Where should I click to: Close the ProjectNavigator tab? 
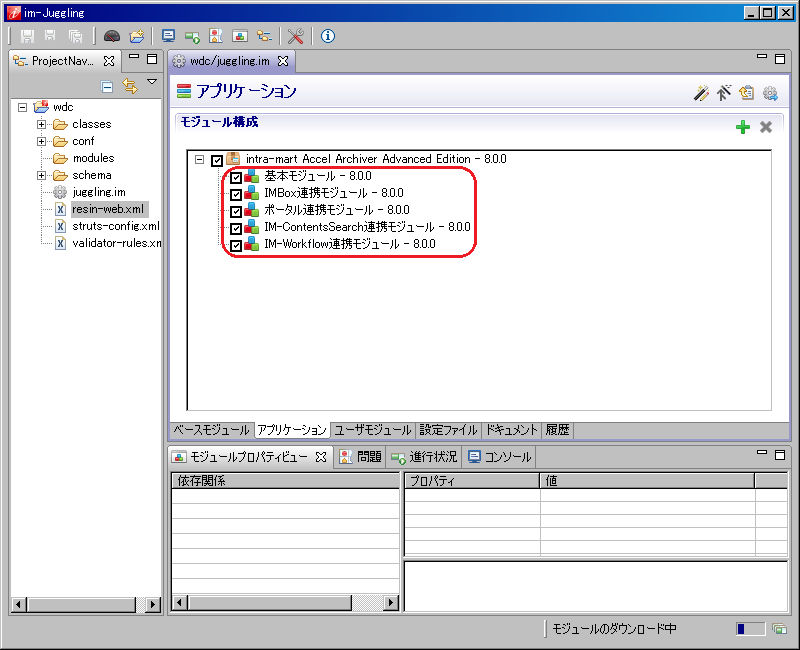coord(109,61)
